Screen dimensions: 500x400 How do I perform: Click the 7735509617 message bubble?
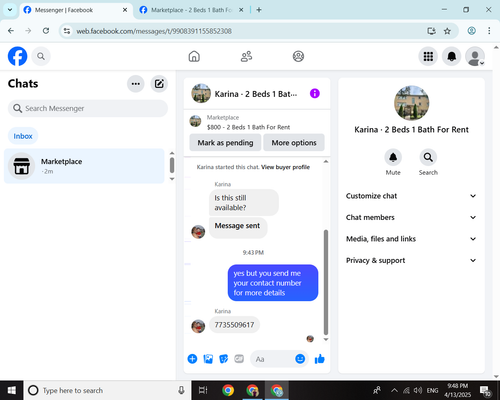tap(234, 325)
